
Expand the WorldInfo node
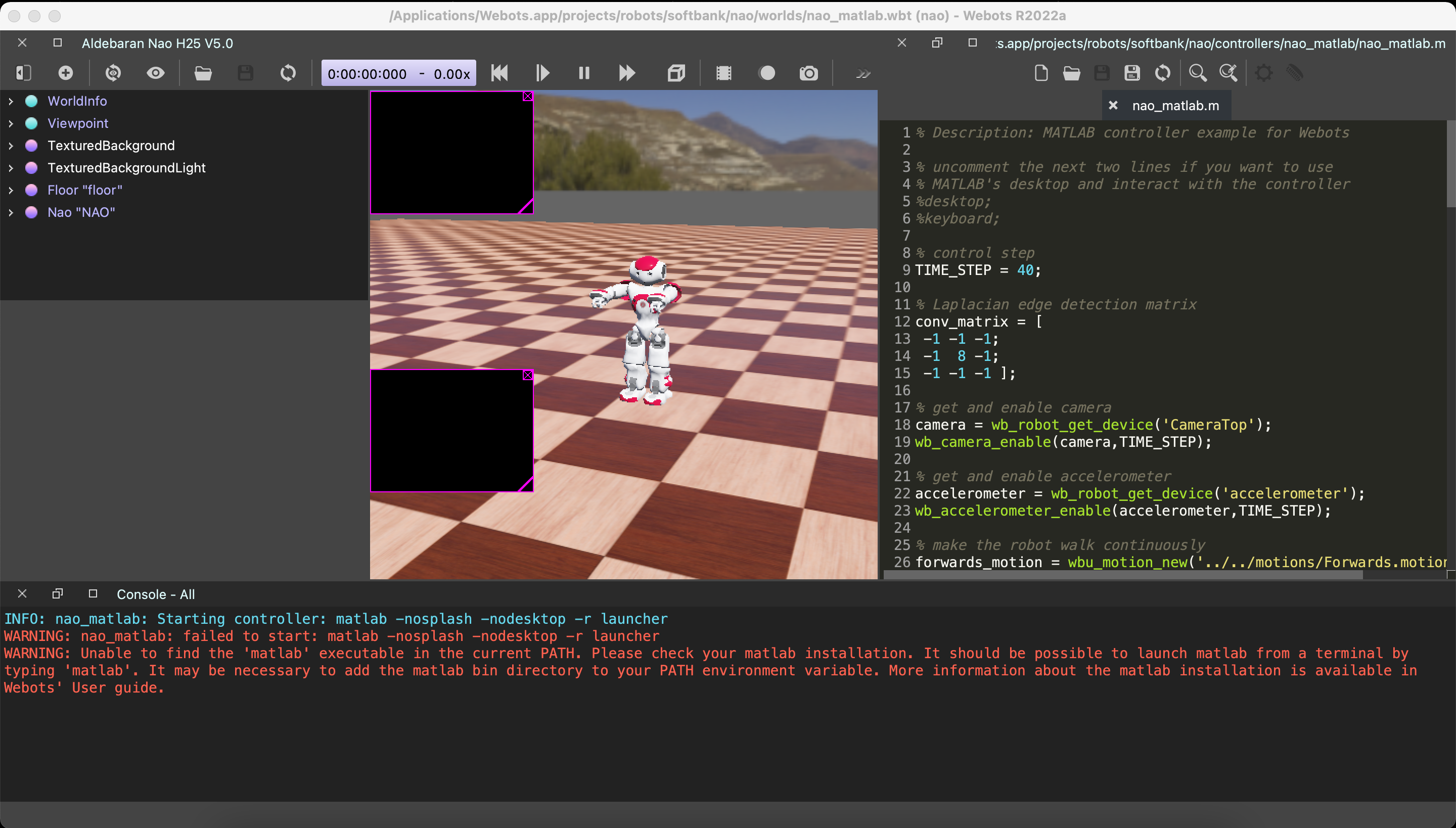point(10,101)
